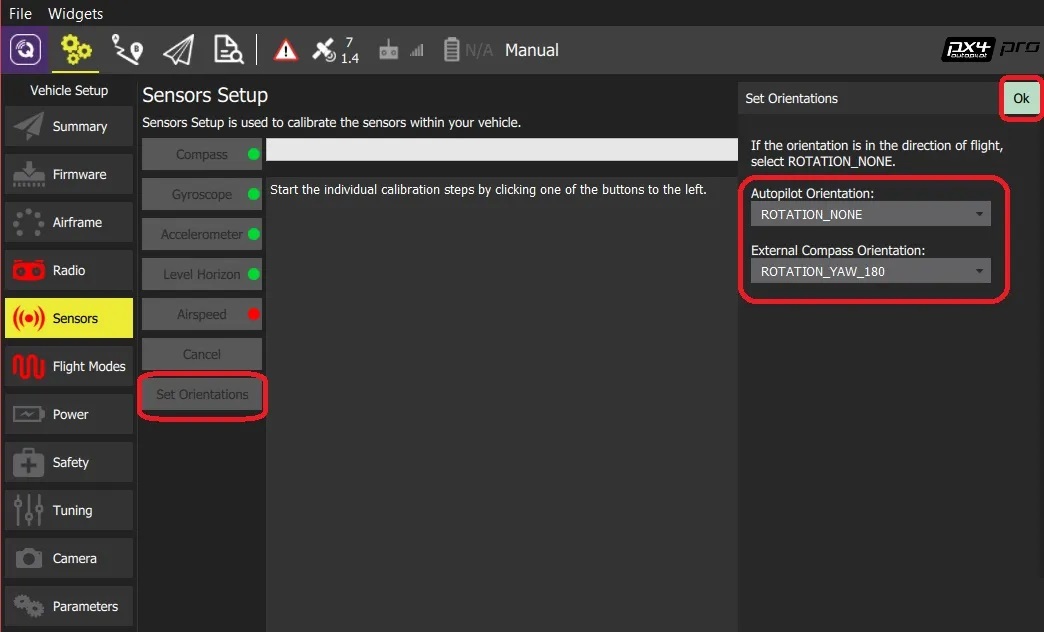Click the Autopilot Orientation label
This screenshot has height=632, width=1044.
click(x=812, y=193)
